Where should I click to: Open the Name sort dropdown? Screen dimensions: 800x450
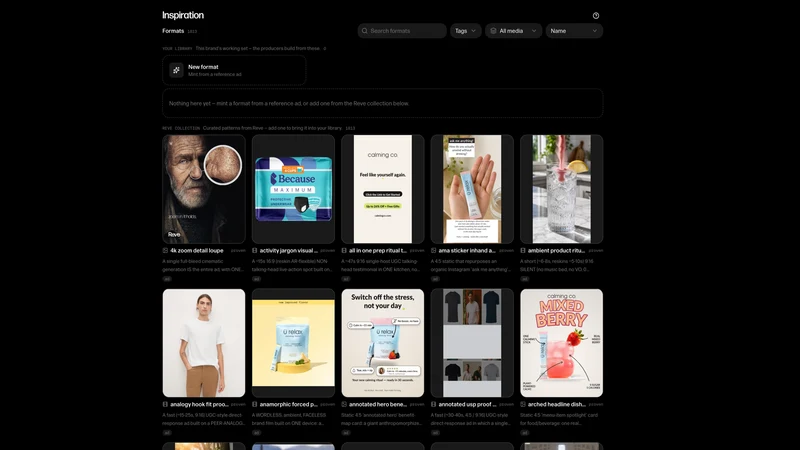[x=574, y=31]
